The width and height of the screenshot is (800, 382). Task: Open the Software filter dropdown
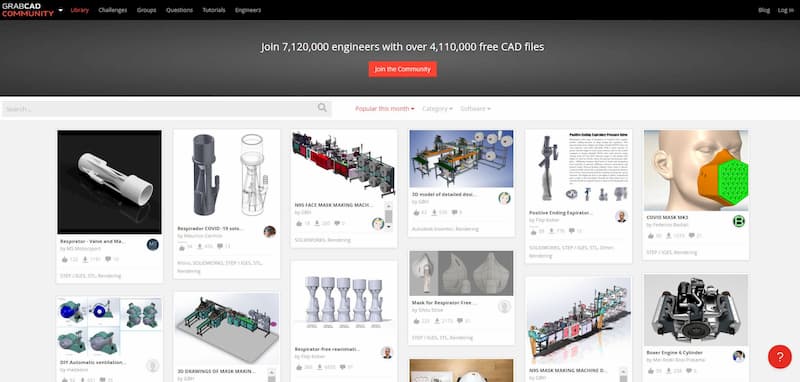(x=476, y=109)
